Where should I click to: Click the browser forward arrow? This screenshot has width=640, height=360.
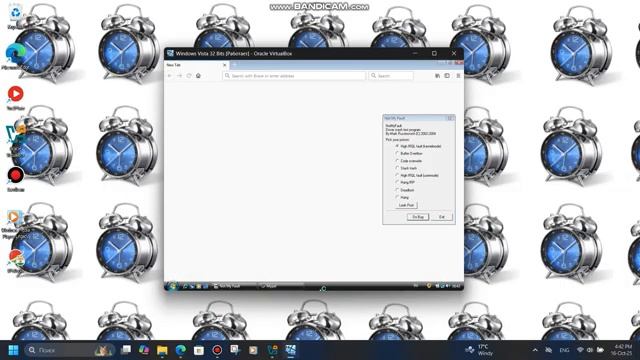[179, 76]
